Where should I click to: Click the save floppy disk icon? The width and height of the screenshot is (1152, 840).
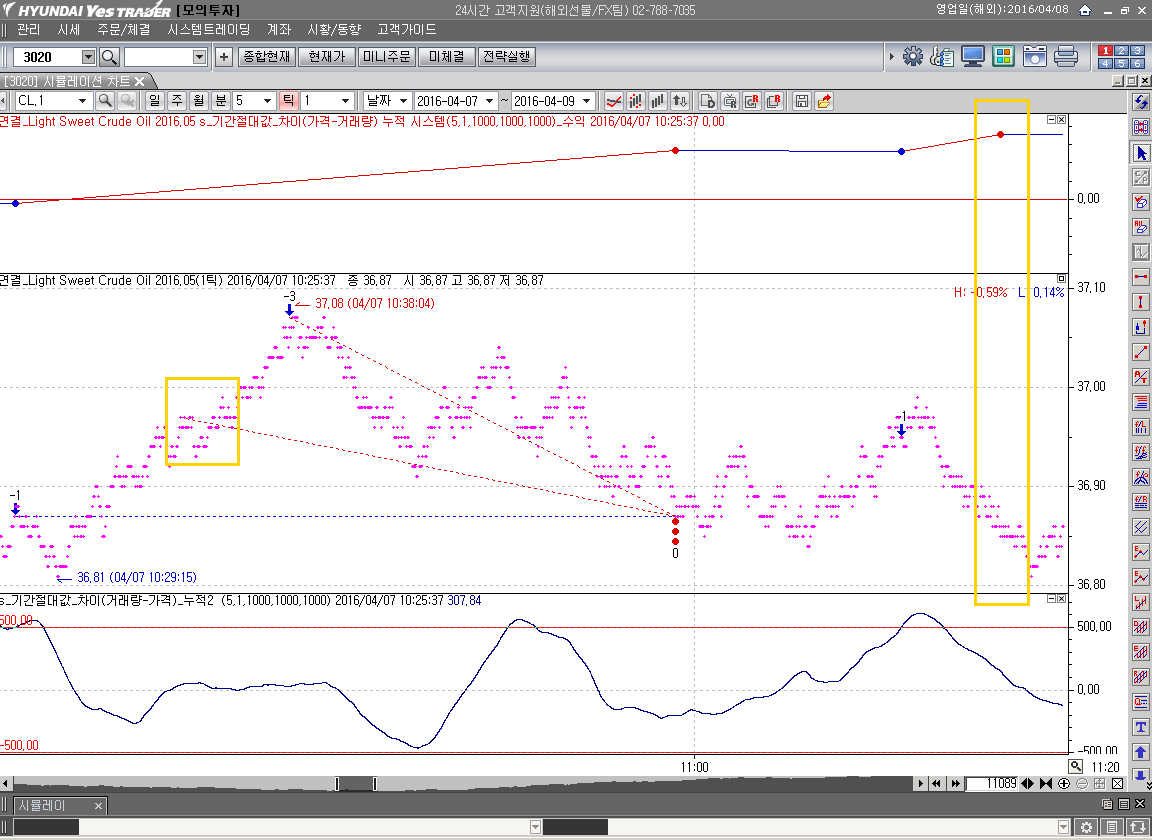pyautogui.click(x=801, y=101)
